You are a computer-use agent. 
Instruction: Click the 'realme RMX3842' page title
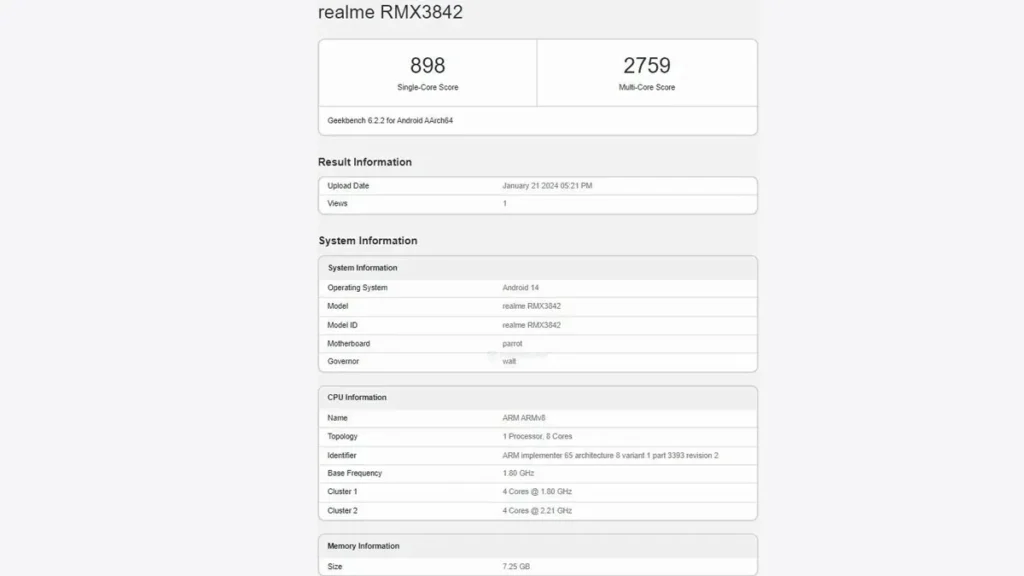(390, 12)
